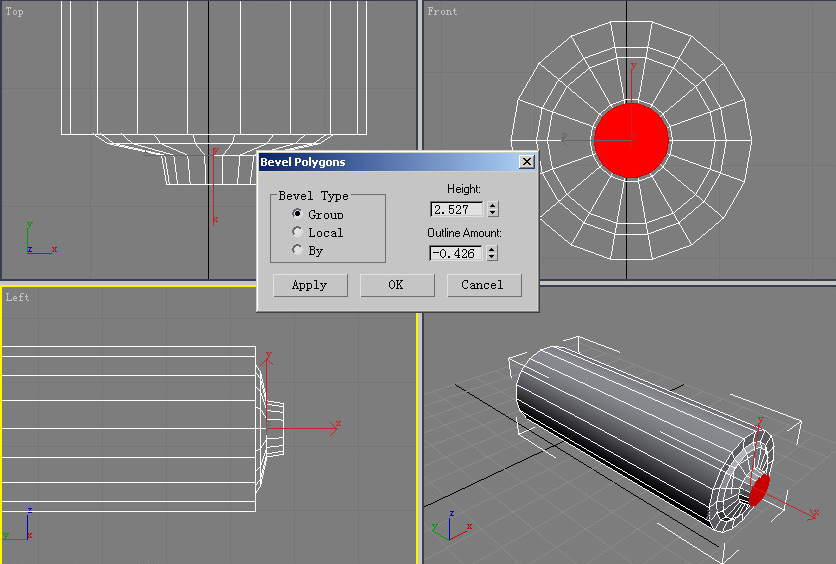Close the Bevel Polygons dialog with X
This screenshot has height=564, width=836.
[x=526, y=161]
